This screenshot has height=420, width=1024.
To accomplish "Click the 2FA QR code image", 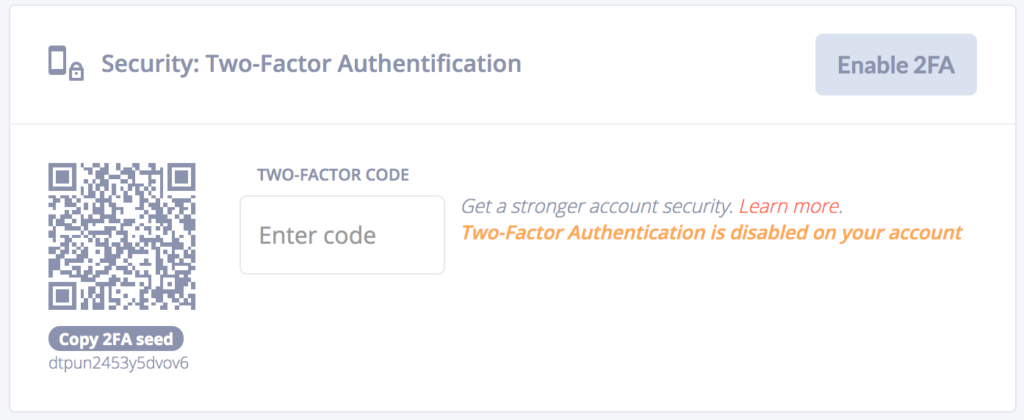I will pos(122,236).
